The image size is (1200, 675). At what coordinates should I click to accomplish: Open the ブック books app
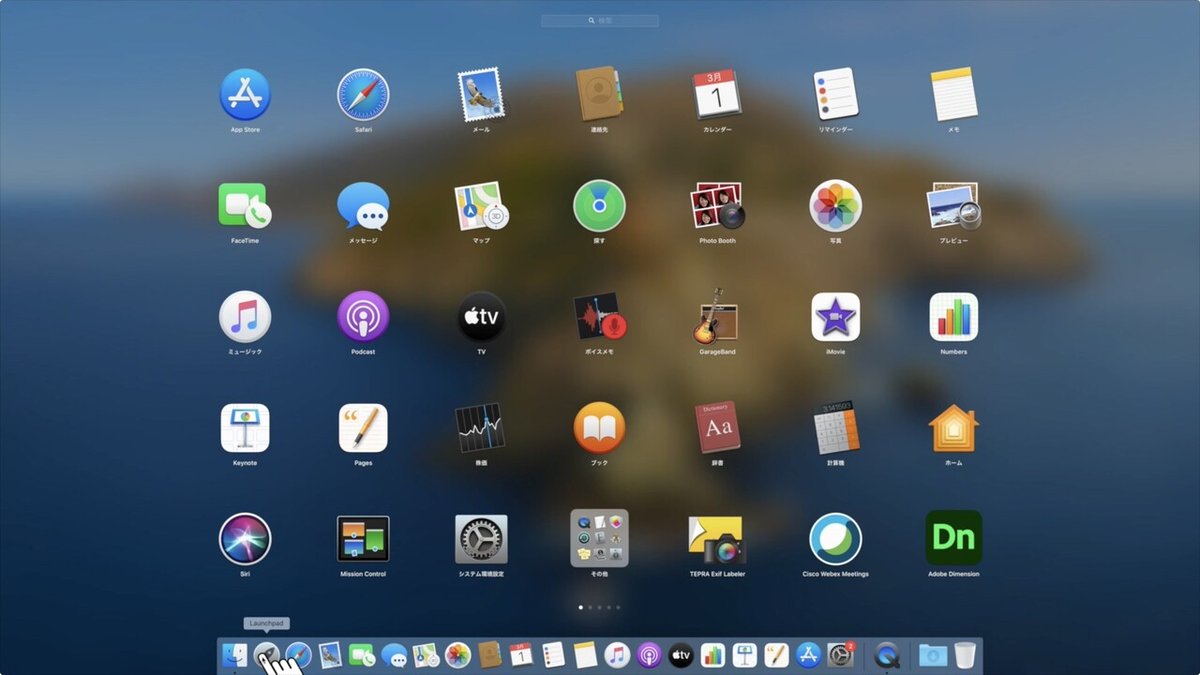tap(599, 428)
